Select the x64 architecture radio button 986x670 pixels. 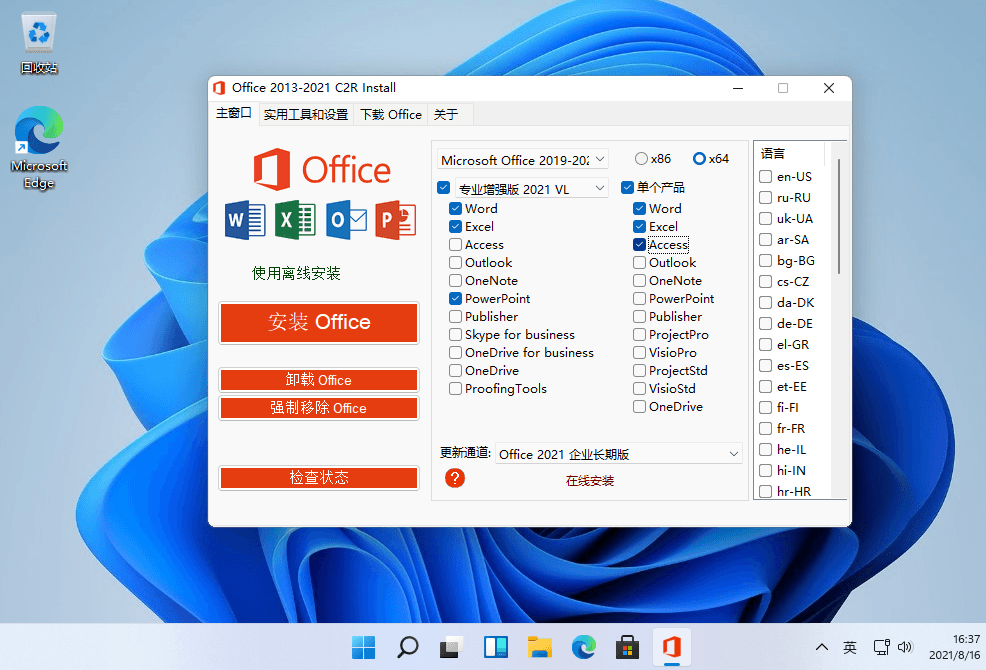(x=699, y=159)
